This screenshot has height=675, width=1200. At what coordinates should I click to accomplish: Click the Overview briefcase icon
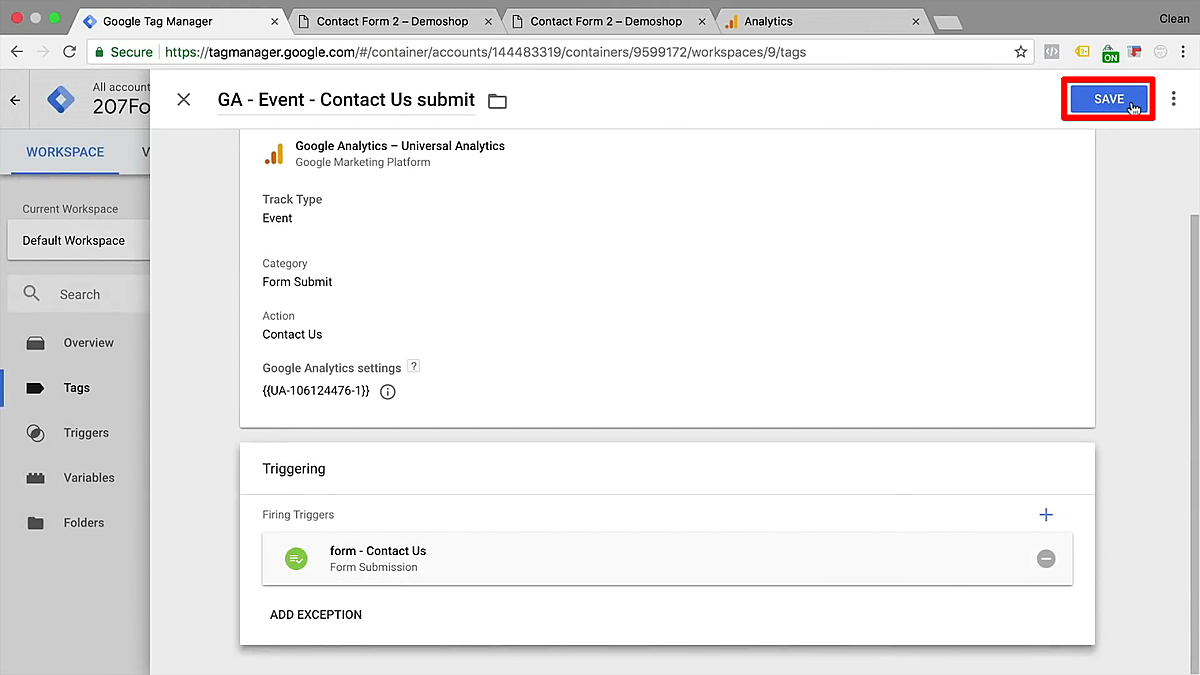(36, 343)
